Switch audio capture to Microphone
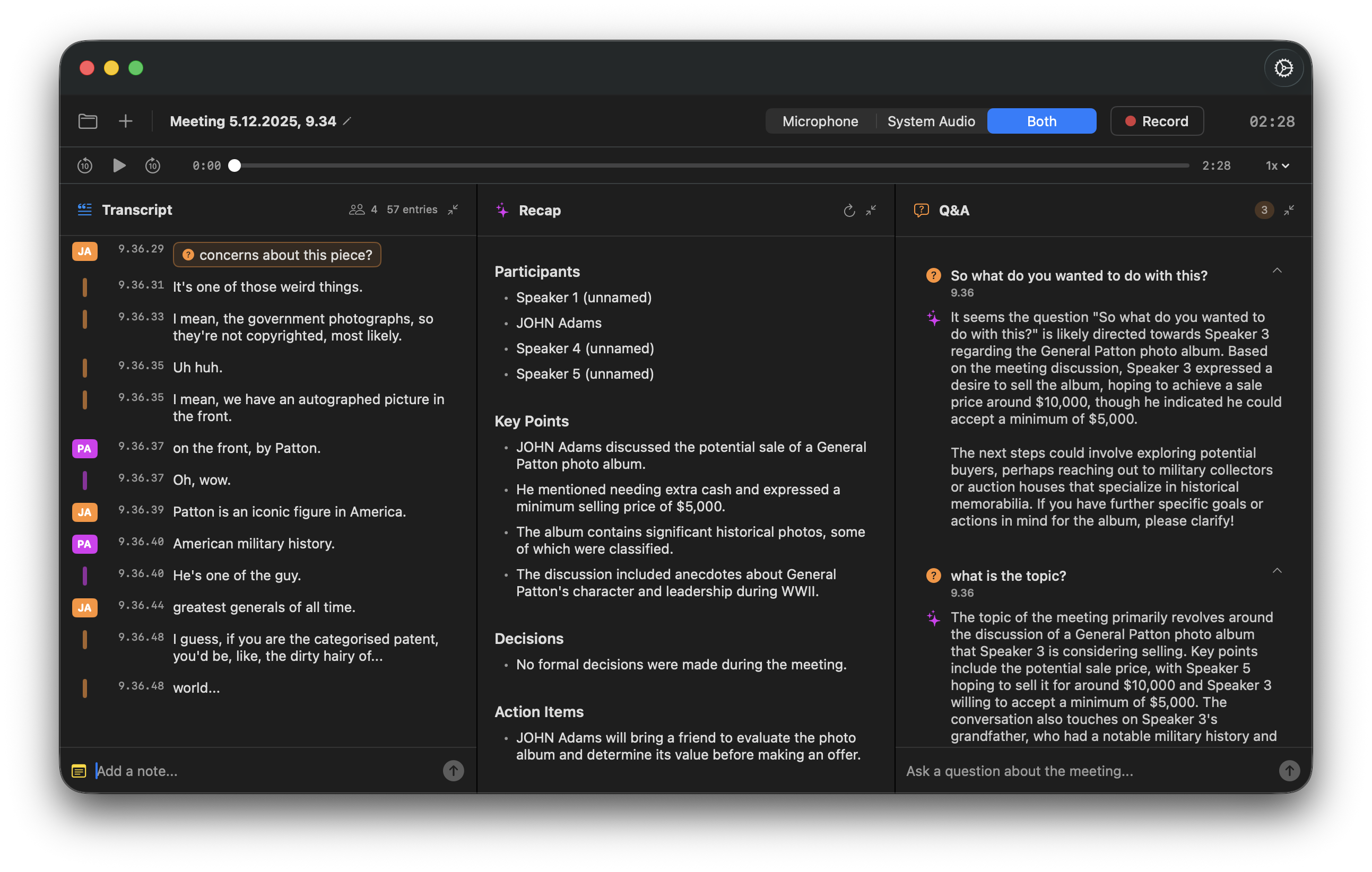 click(820, 121)
